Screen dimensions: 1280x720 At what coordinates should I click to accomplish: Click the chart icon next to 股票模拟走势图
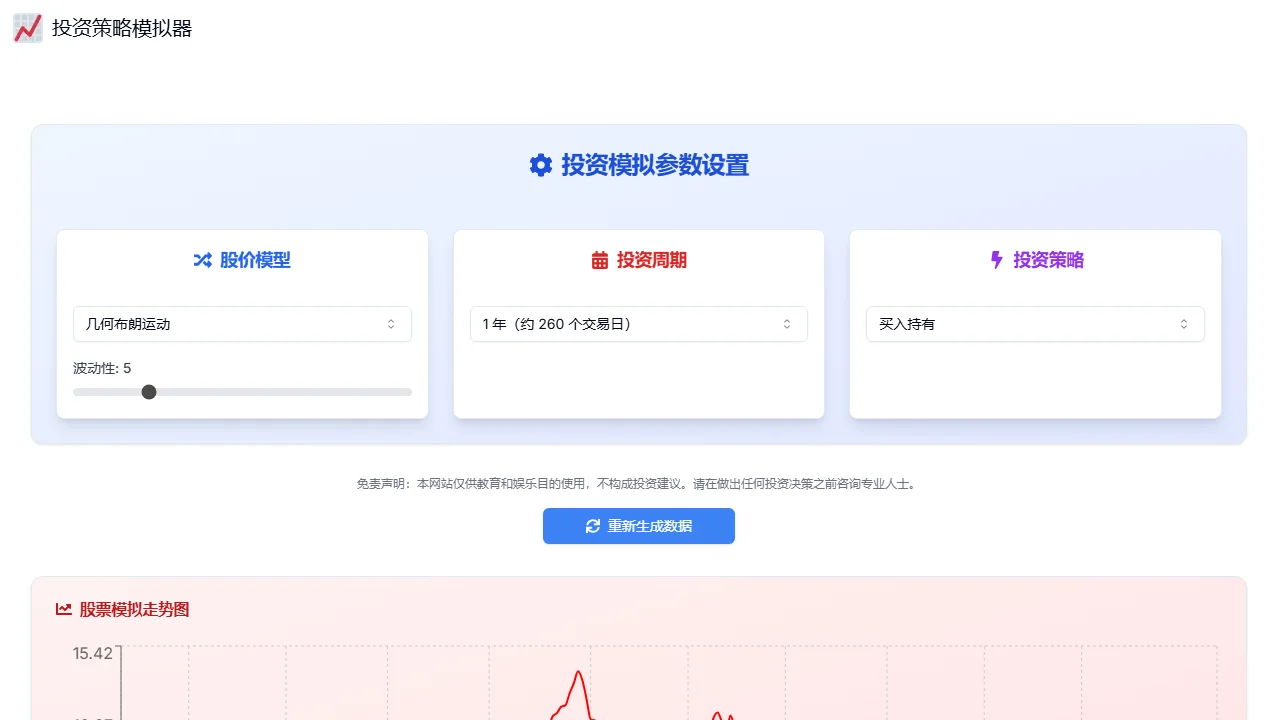pyautogui.click(x=63, y=609)
